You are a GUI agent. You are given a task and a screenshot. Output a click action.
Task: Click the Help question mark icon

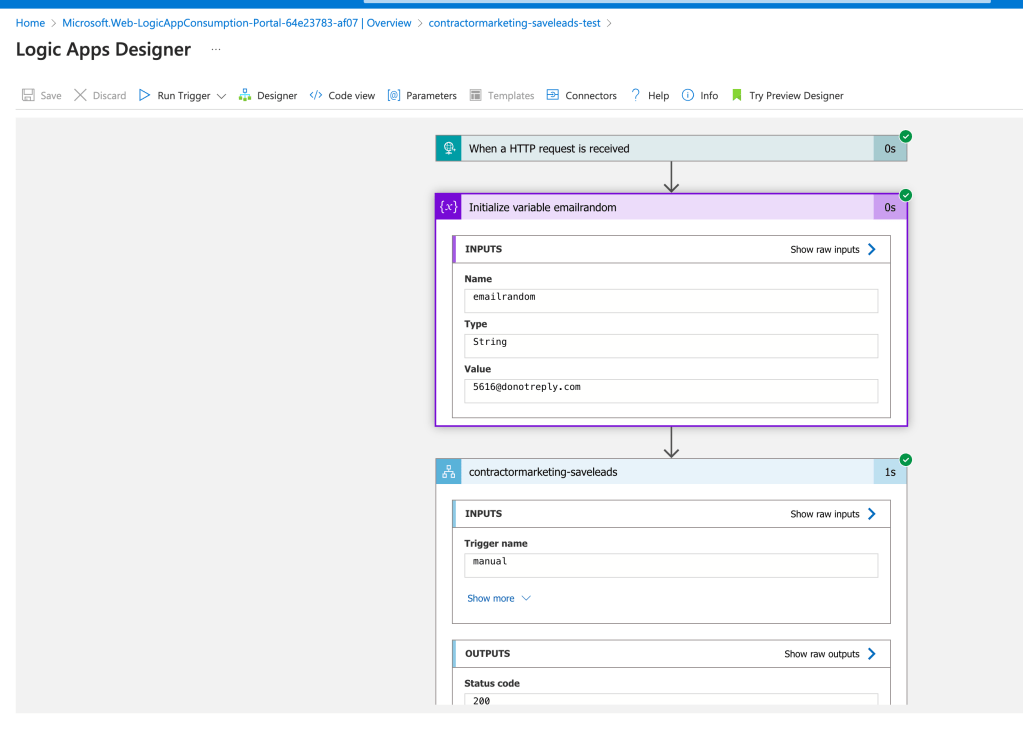click(635, 95)
